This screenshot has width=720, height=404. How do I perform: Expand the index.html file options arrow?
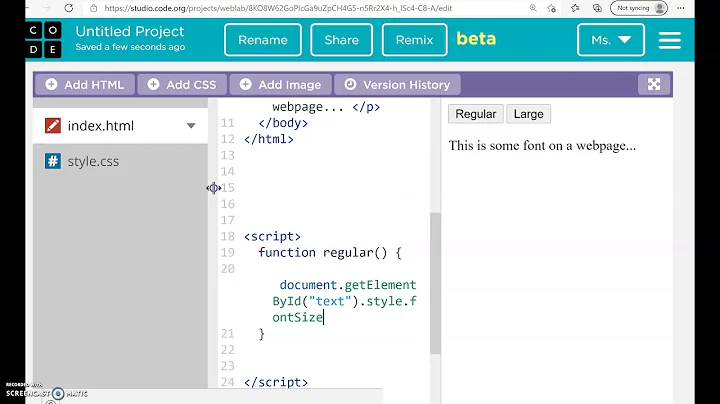[x=191, y=126]
